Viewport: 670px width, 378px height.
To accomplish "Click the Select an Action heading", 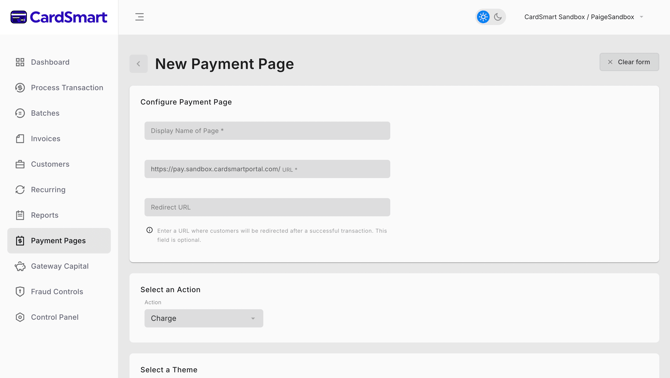I will 170,290.
